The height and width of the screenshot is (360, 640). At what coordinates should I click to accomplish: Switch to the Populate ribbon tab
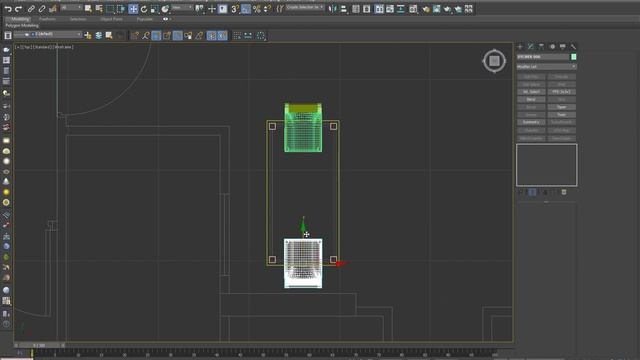coord(145,19)
